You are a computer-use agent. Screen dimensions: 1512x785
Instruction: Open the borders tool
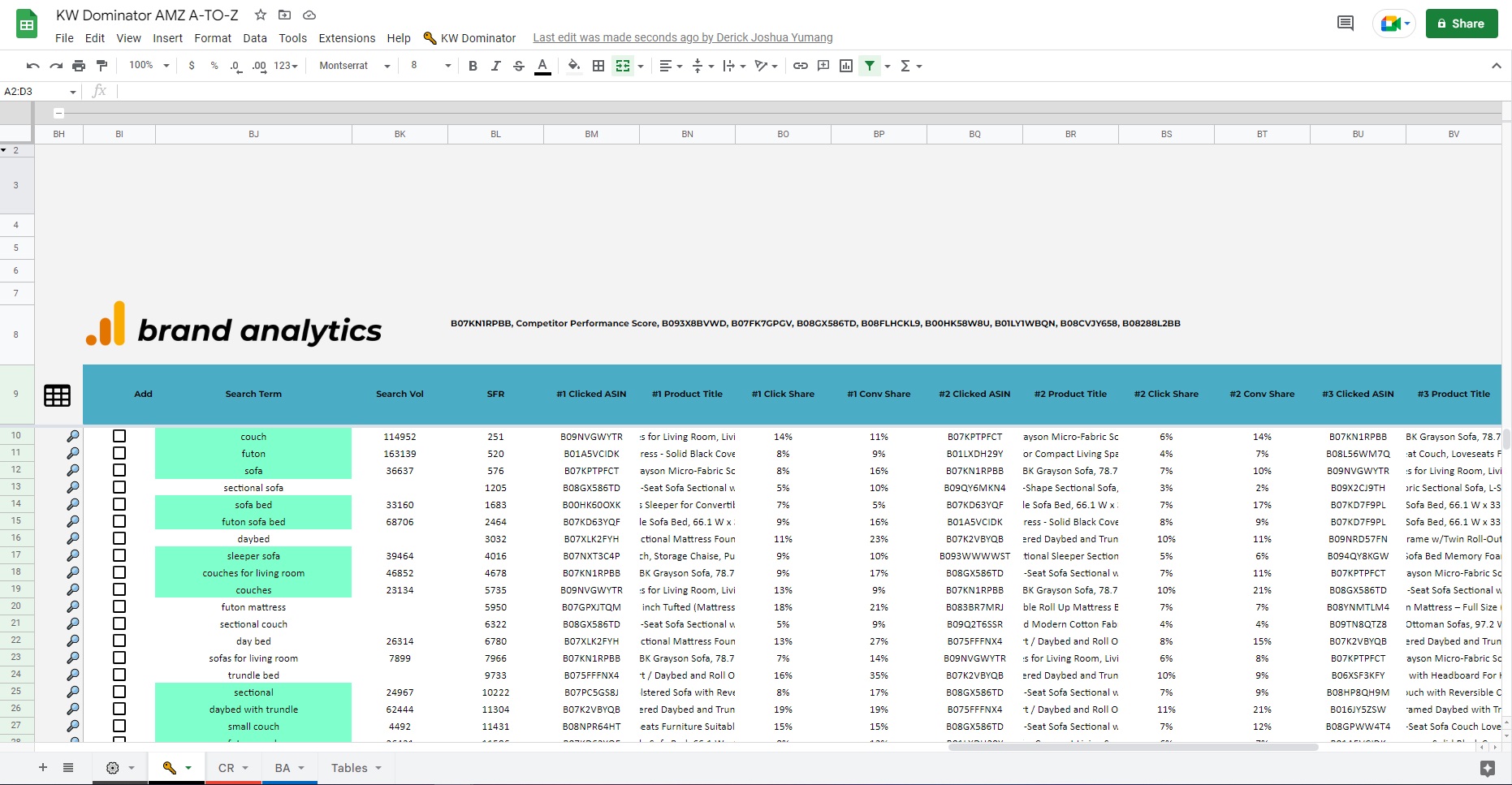pos(598,66)
